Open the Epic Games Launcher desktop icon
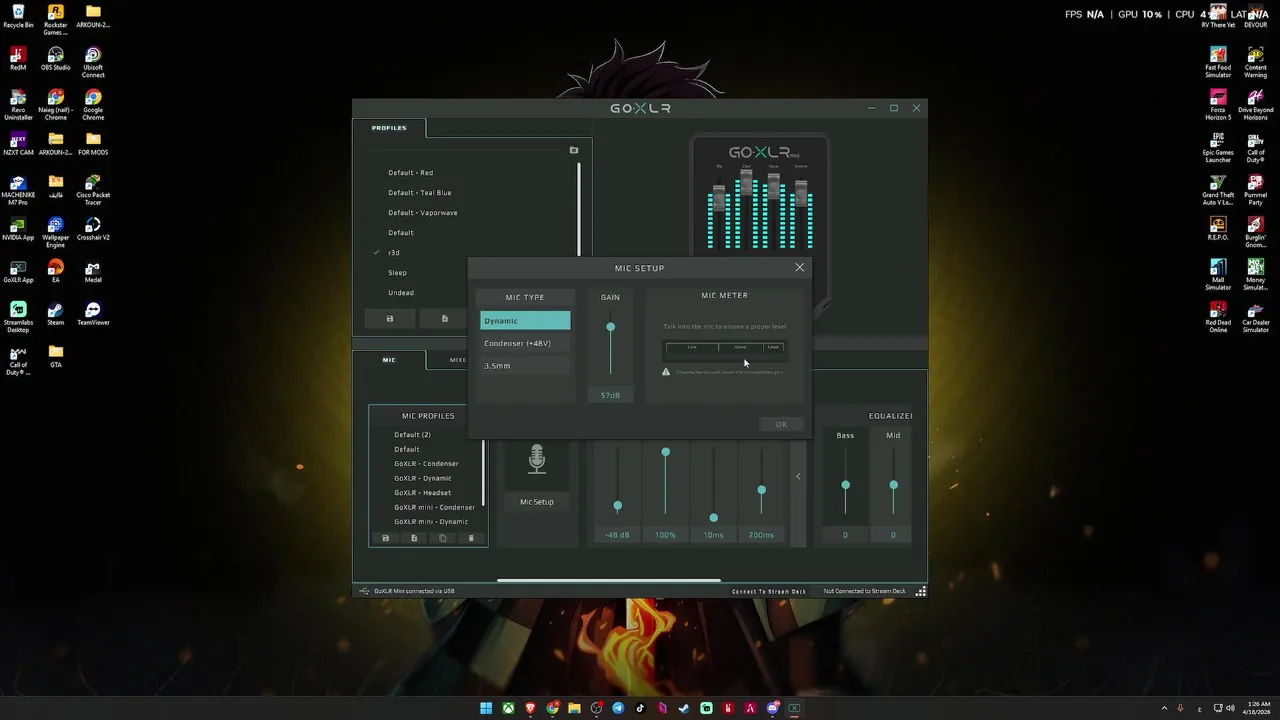 pos(1218,148)
